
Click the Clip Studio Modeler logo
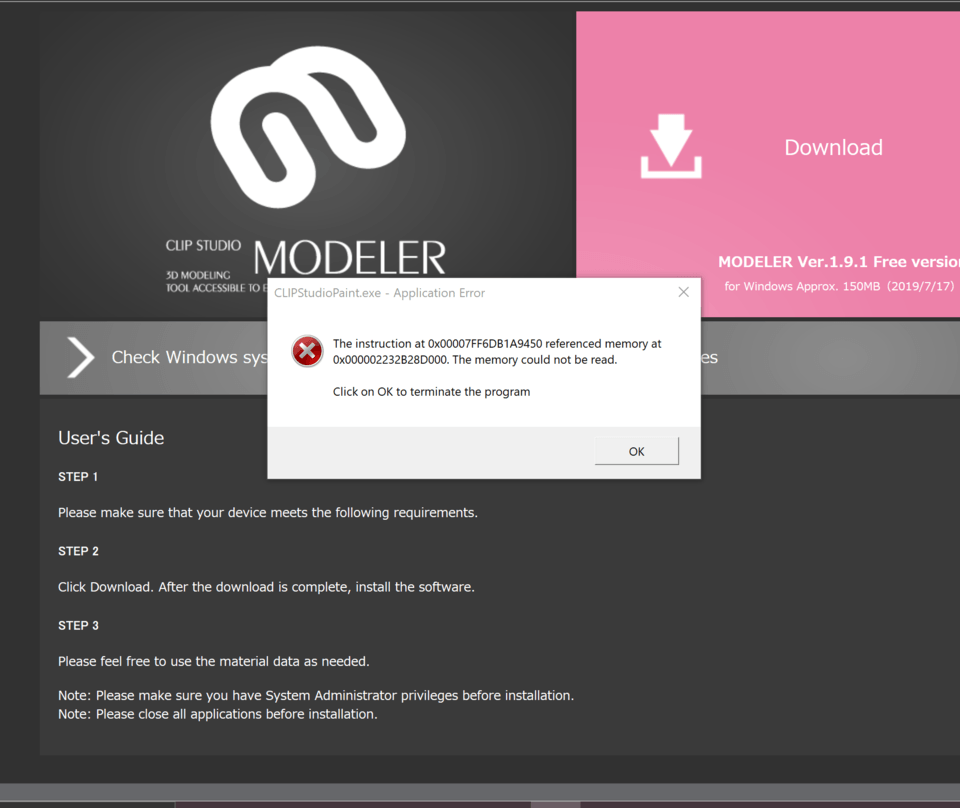307,127
